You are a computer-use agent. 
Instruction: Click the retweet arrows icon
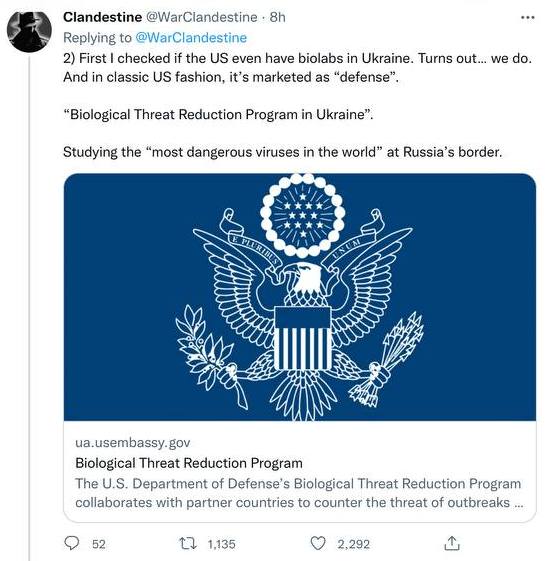point(188,543)
